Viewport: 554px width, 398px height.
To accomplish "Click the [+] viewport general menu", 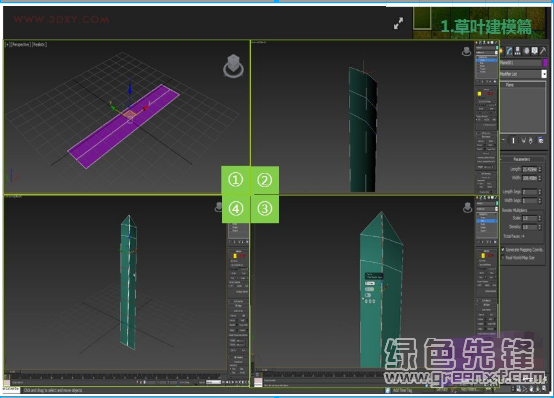I will click(7, 45).
